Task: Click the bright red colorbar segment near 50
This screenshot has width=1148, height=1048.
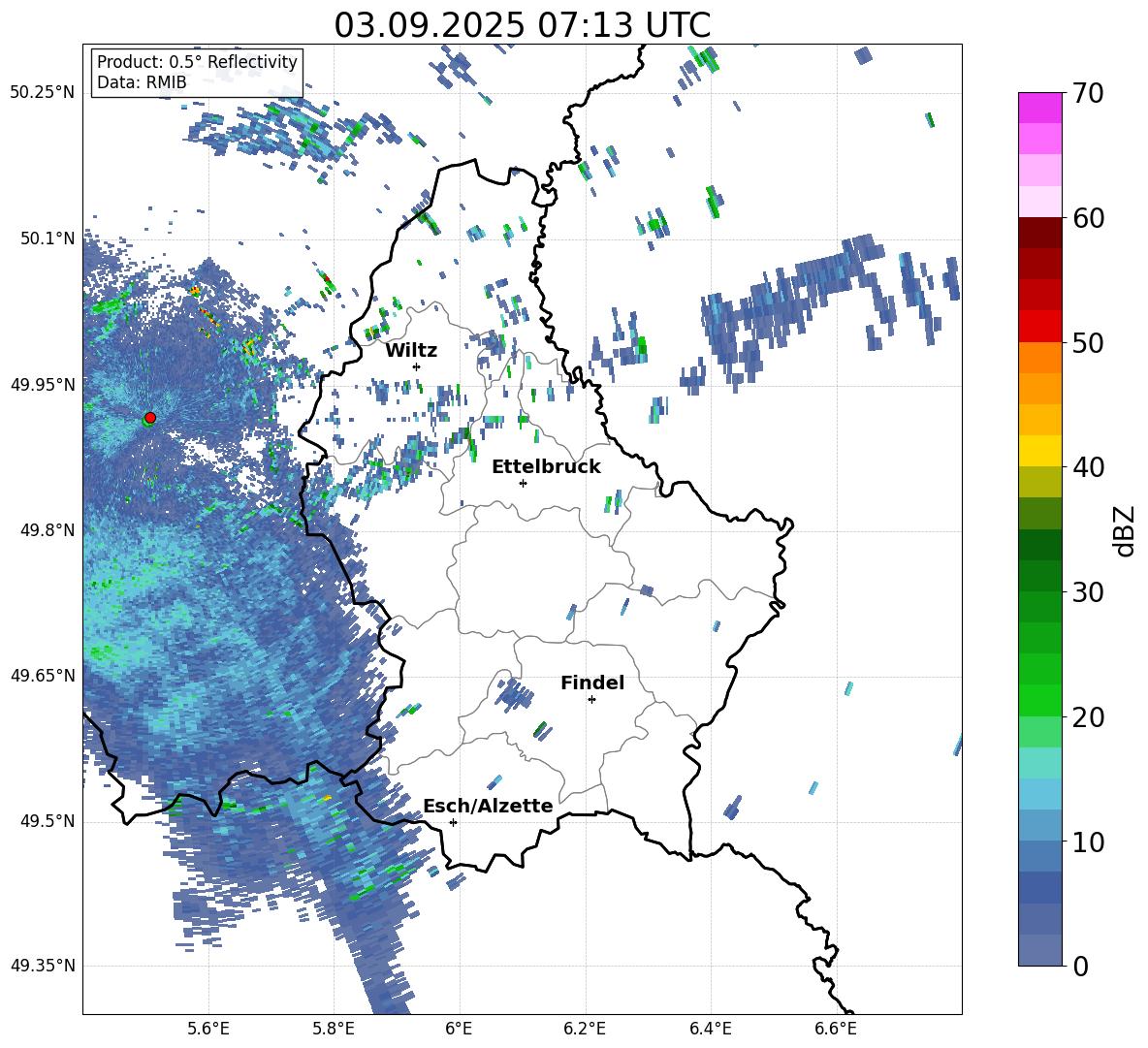Action: 1039,327
